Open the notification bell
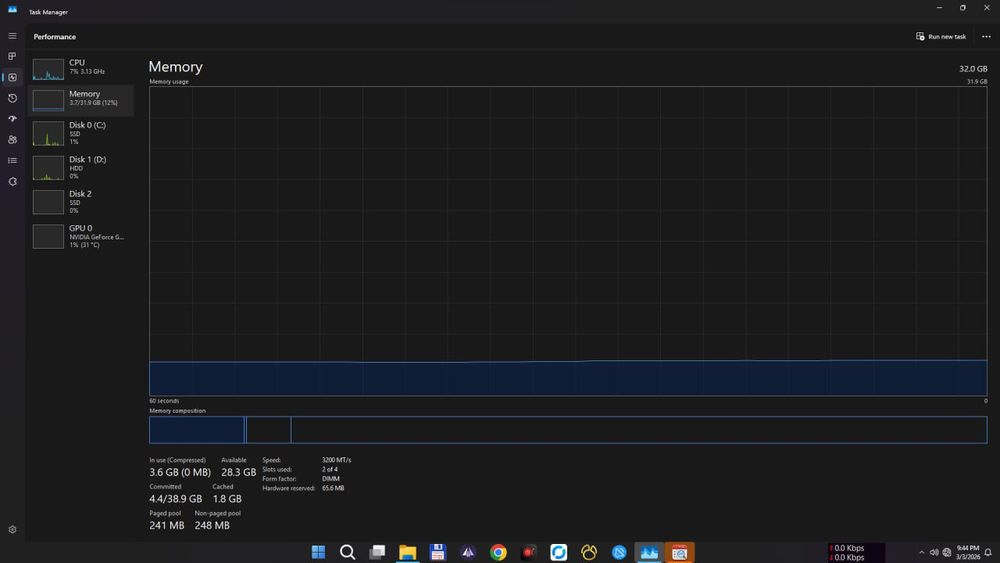 pos(988,552)
